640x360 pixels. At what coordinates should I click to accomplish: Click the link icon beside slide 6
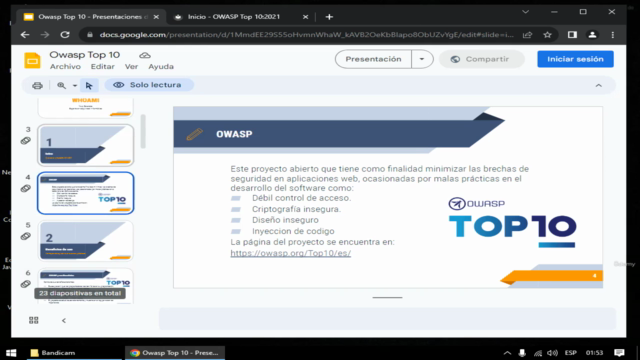tap(26, 284)
